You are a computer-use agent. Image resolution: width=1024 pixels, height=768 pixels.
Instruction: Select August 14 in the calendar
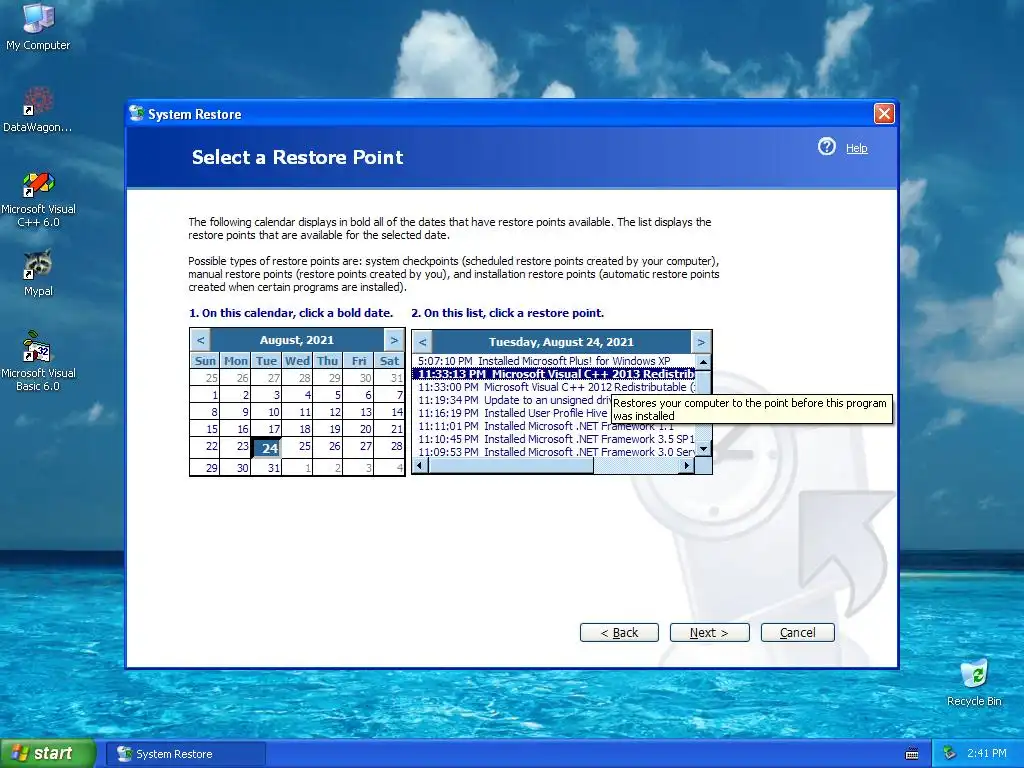[x=390, y=412]
